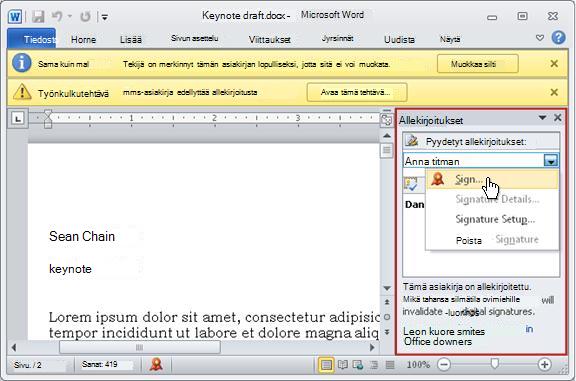576x381 pixels.
Task: Dismiss the Työnkulkutehtävä message bar
Action: click(x=554, y=92)
